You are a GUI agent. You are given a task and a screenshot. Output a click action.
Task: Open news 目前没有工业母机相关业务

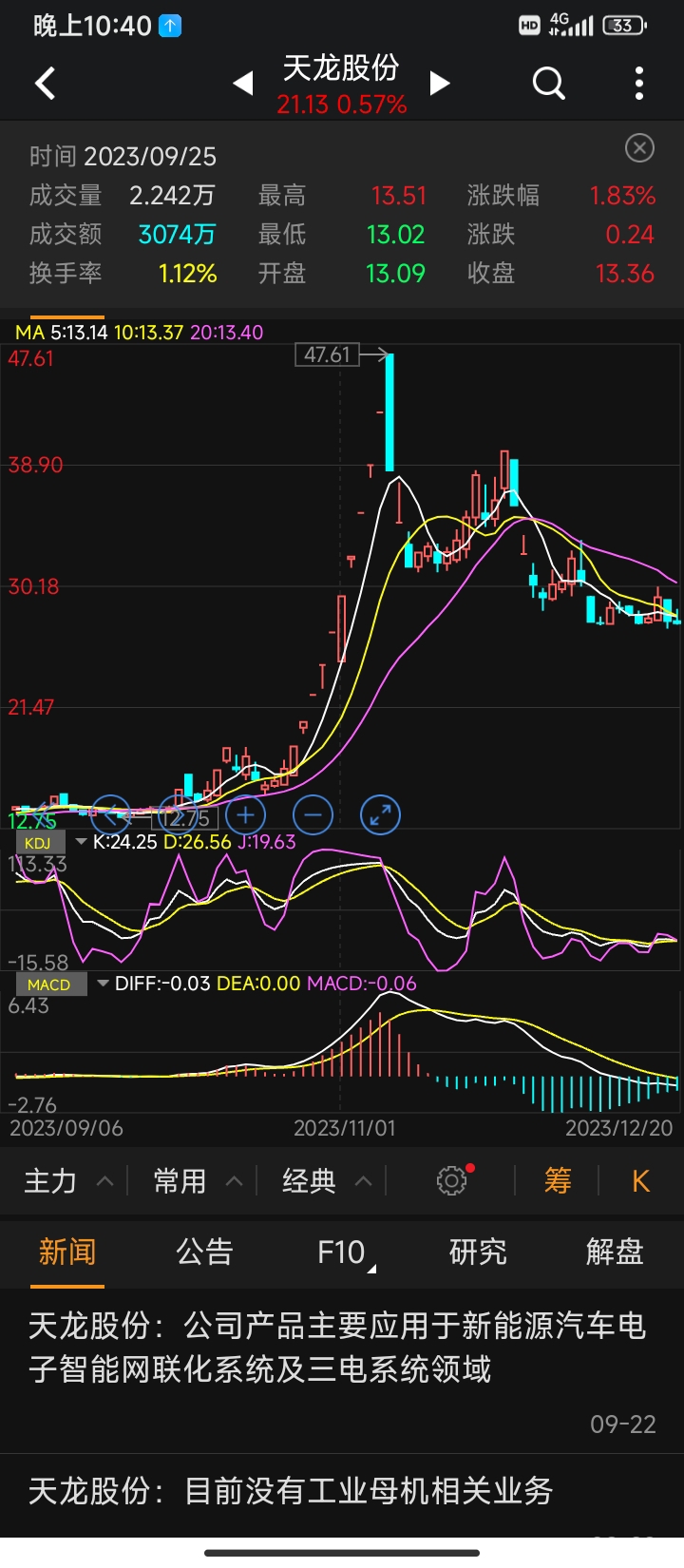(x=342, y=1494)
